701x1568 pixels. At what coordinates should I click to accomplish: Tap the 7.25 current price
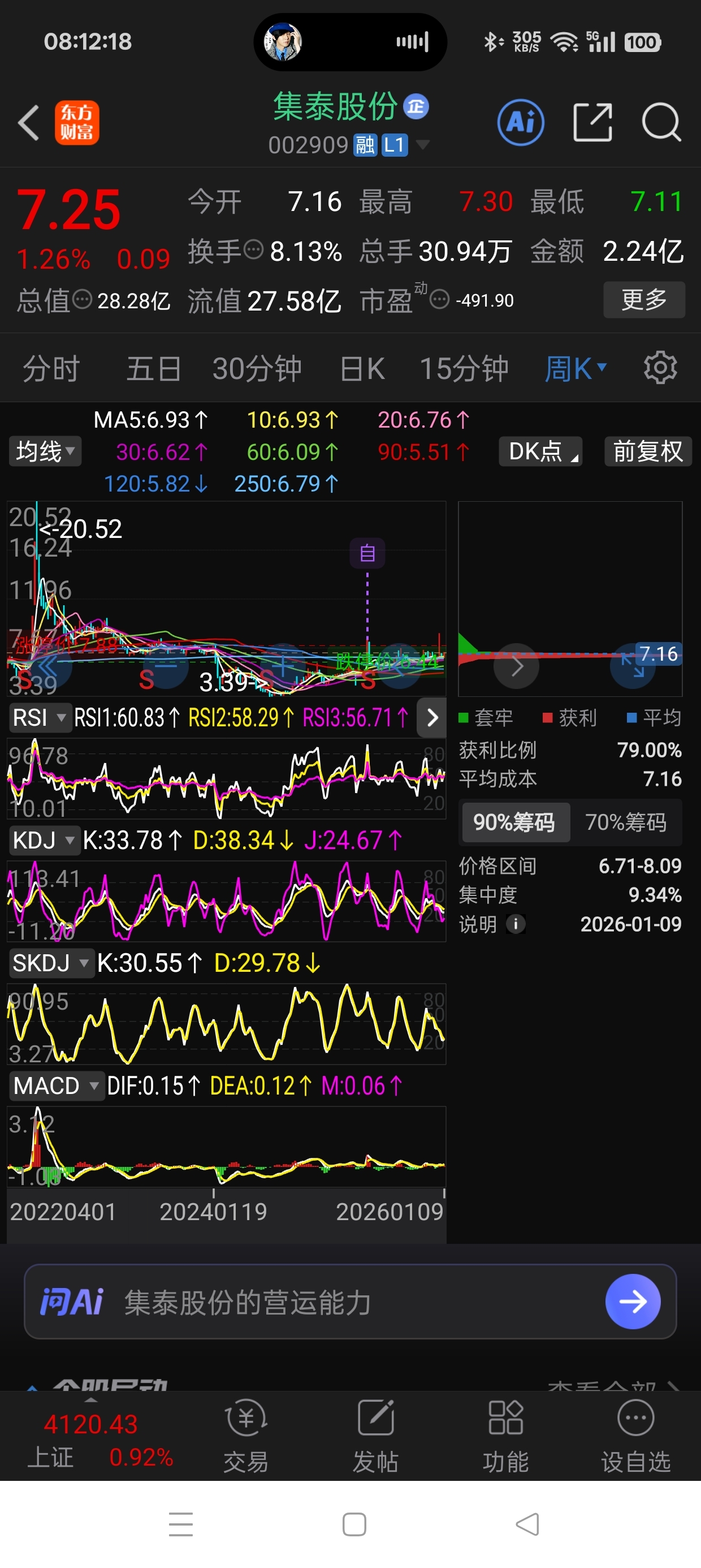69,209
